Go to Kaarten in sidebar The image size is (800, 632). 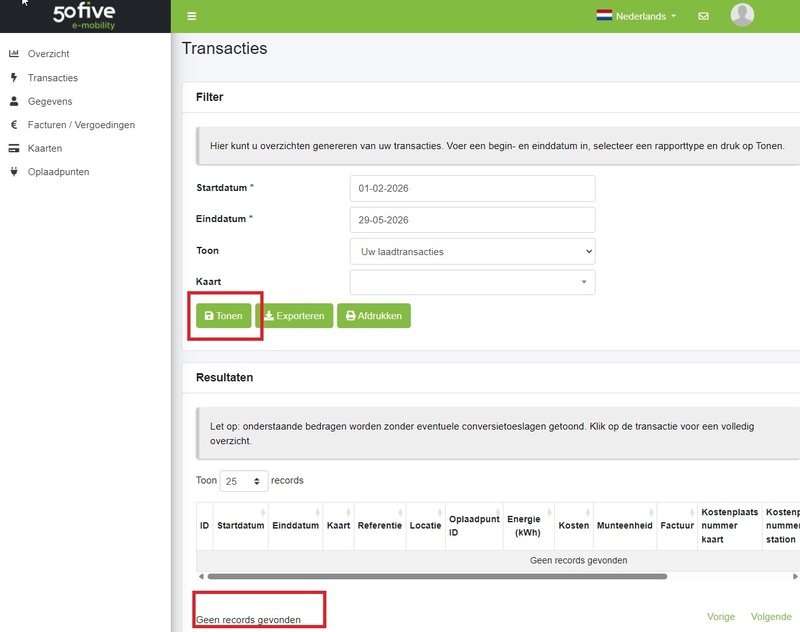[x=45, y=148]
